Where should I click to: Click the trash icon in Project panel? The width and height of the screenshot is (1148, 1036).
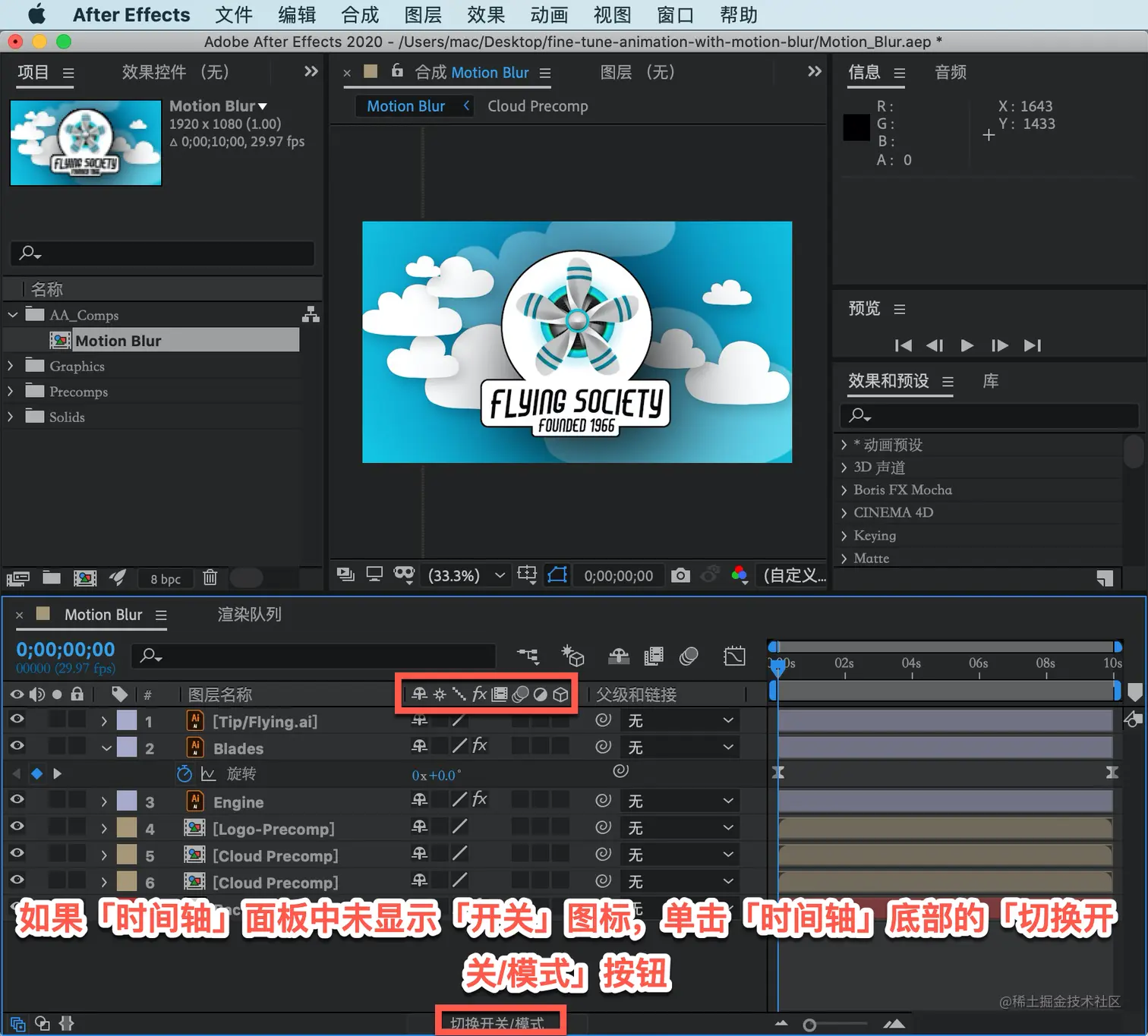click(210, 578)
